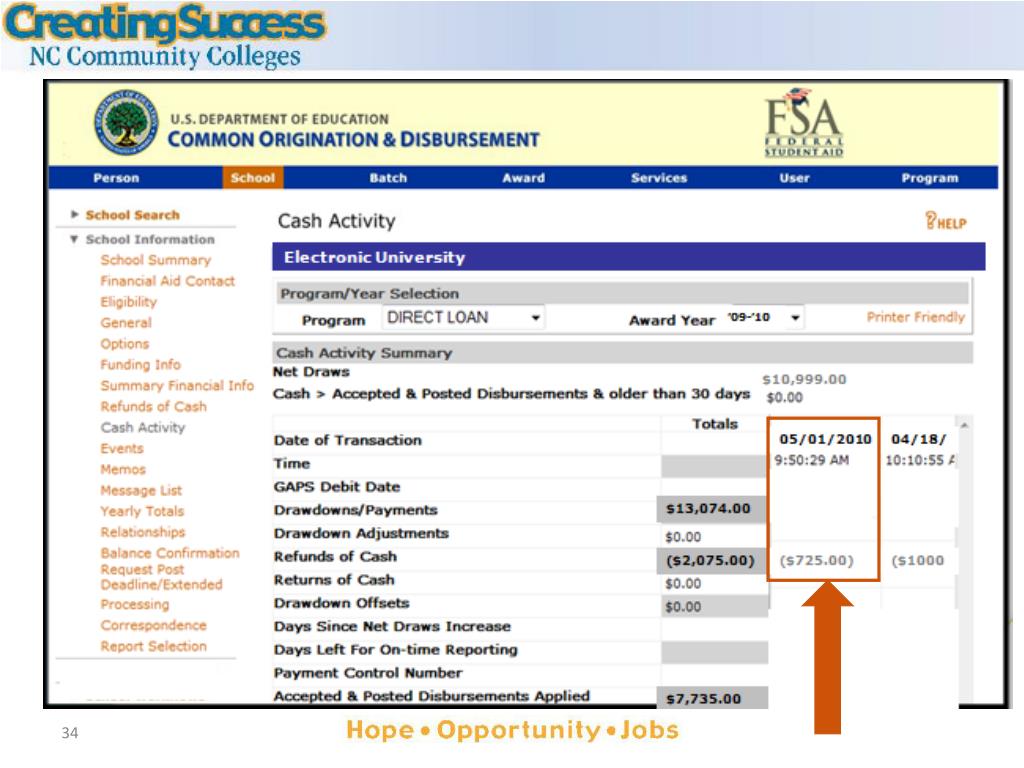Open Yearly Totals link
The width and height of the screenshot is (1024, 768).
(x=142, y=511)
